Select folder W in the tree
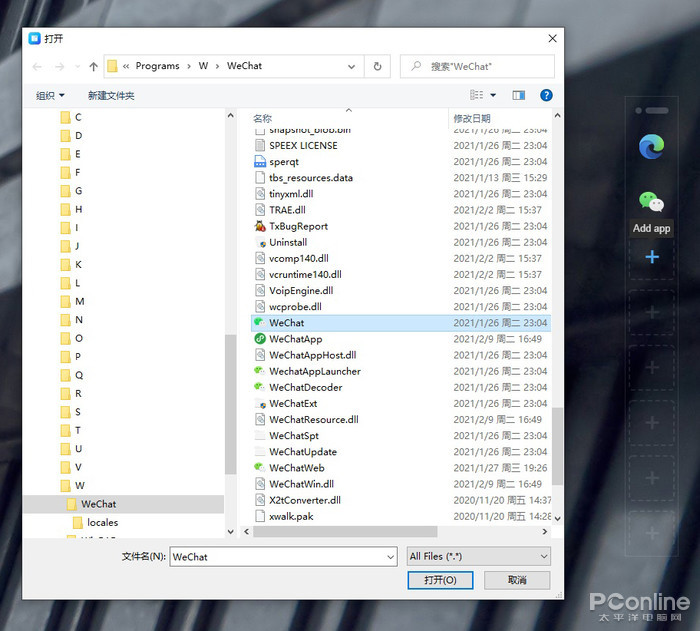 pyautogui.click(x=73, y=486)
